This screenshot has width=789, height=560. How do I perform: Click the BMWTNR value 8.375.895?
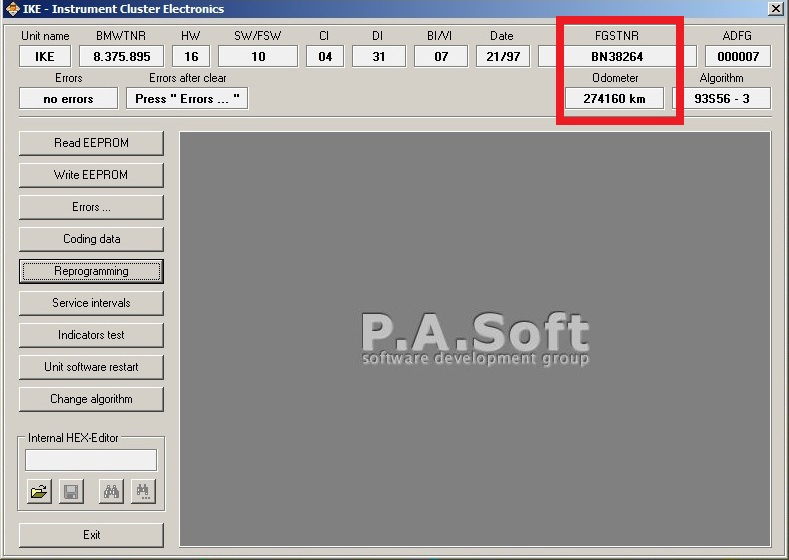(x=121, y=56)
